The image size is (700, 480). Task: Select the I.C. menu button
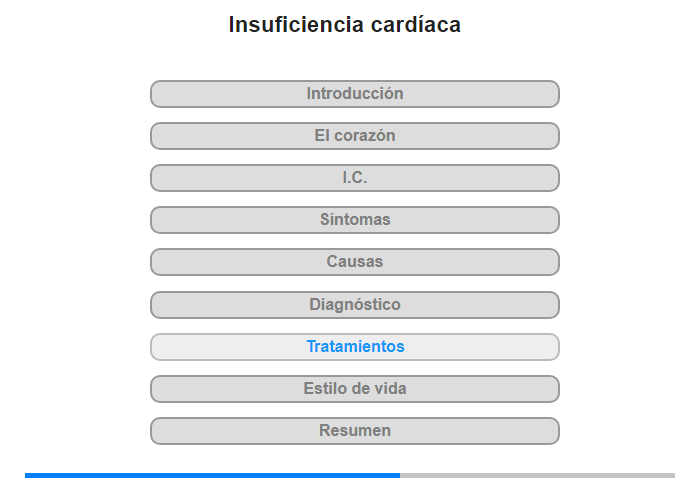pos(354,178)
